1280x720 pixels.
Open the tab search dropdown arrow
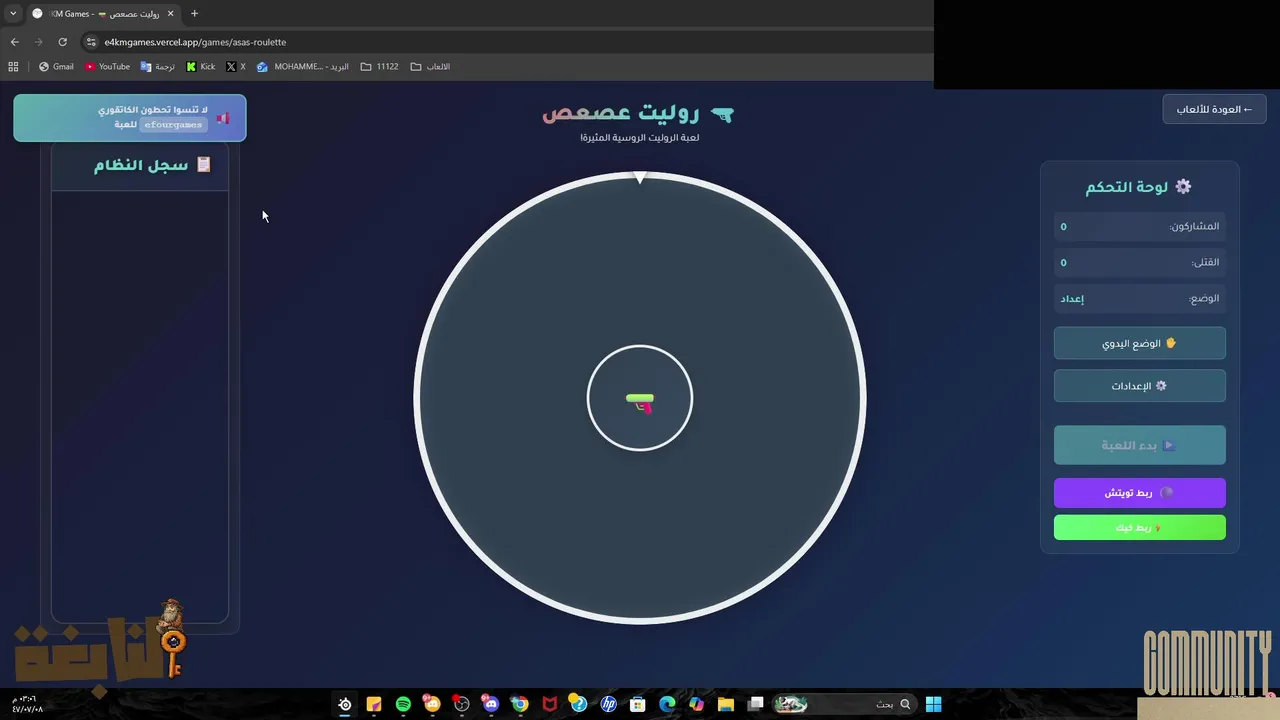[13, 13]
